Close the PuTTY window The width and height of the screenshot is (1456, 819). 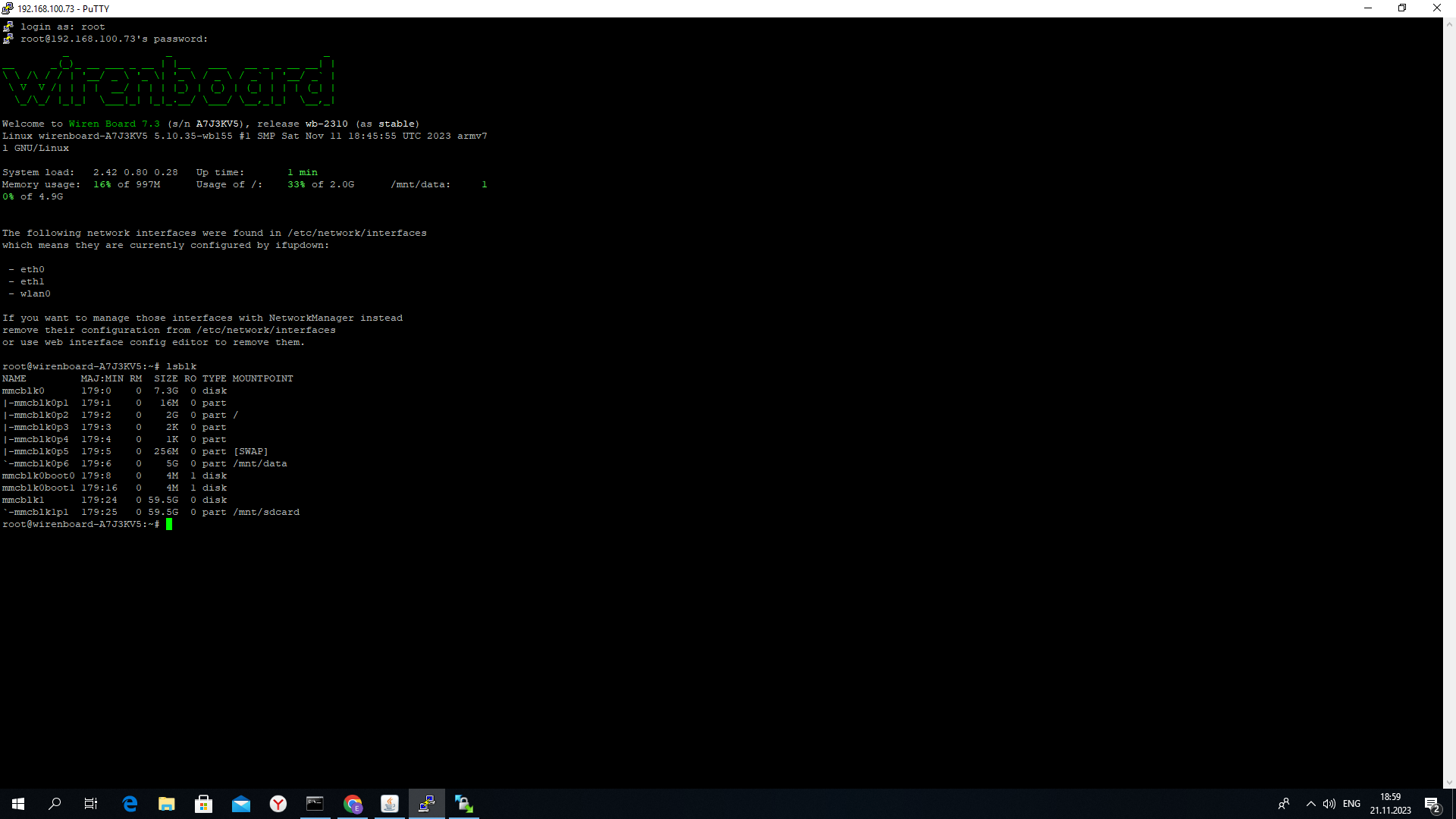tap(1437, 8)
